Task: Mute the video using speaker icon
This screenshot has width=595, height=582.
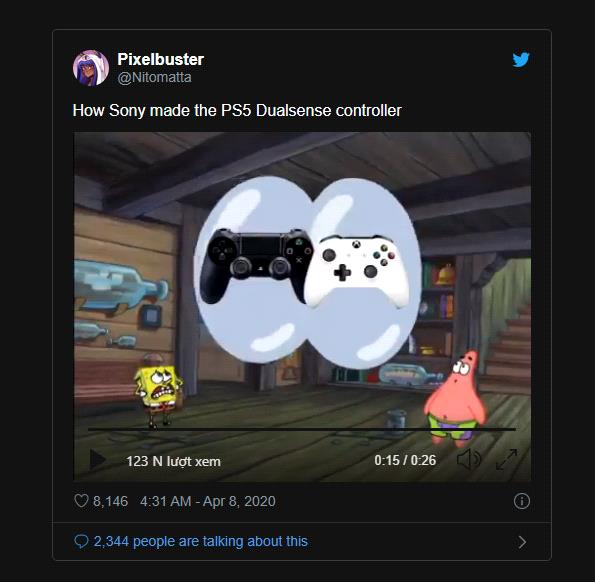Action: coord(469,459)
